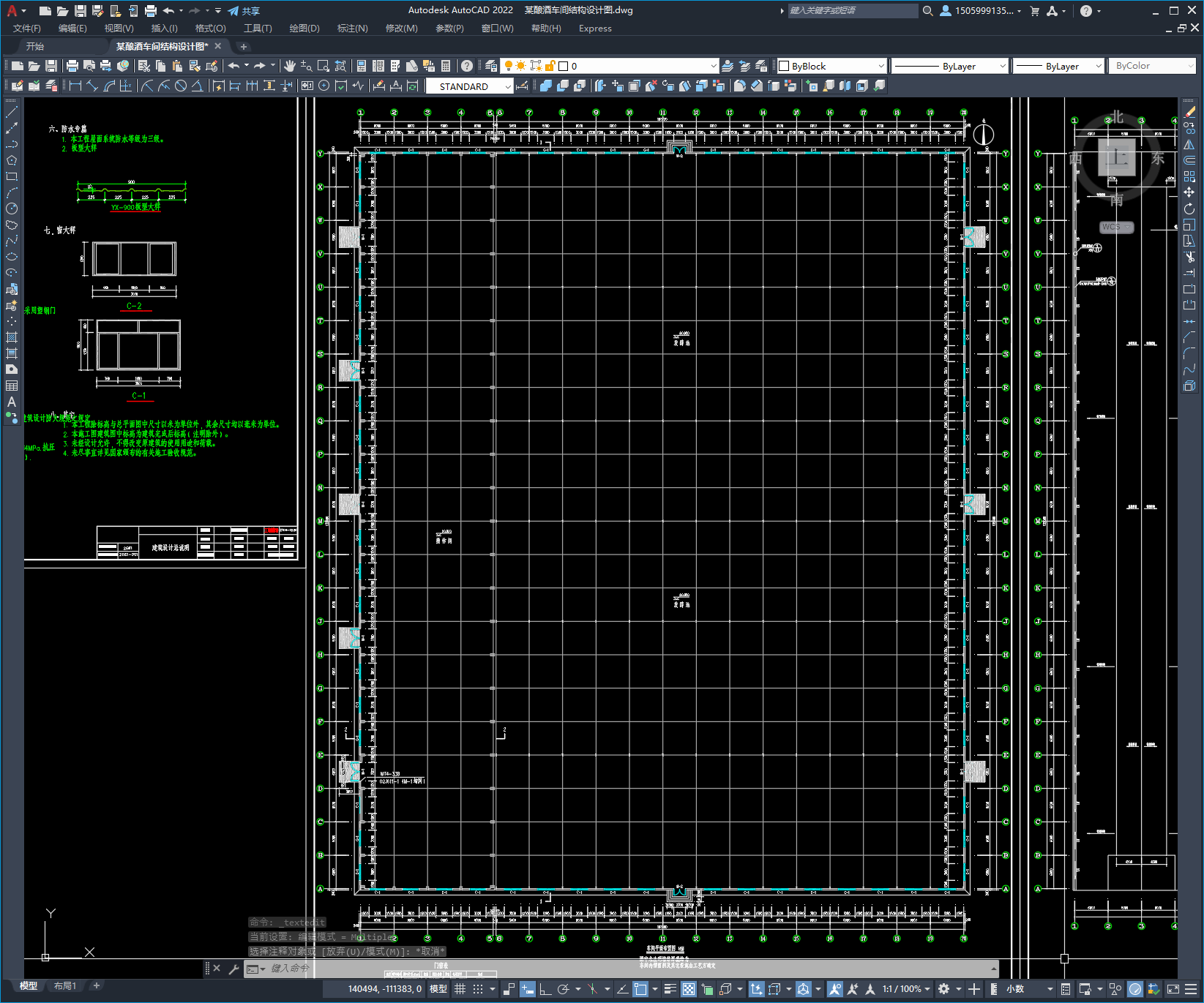Select the Rectangle draw tool
1204x1003 pixels.
click(x=11, y=176)
